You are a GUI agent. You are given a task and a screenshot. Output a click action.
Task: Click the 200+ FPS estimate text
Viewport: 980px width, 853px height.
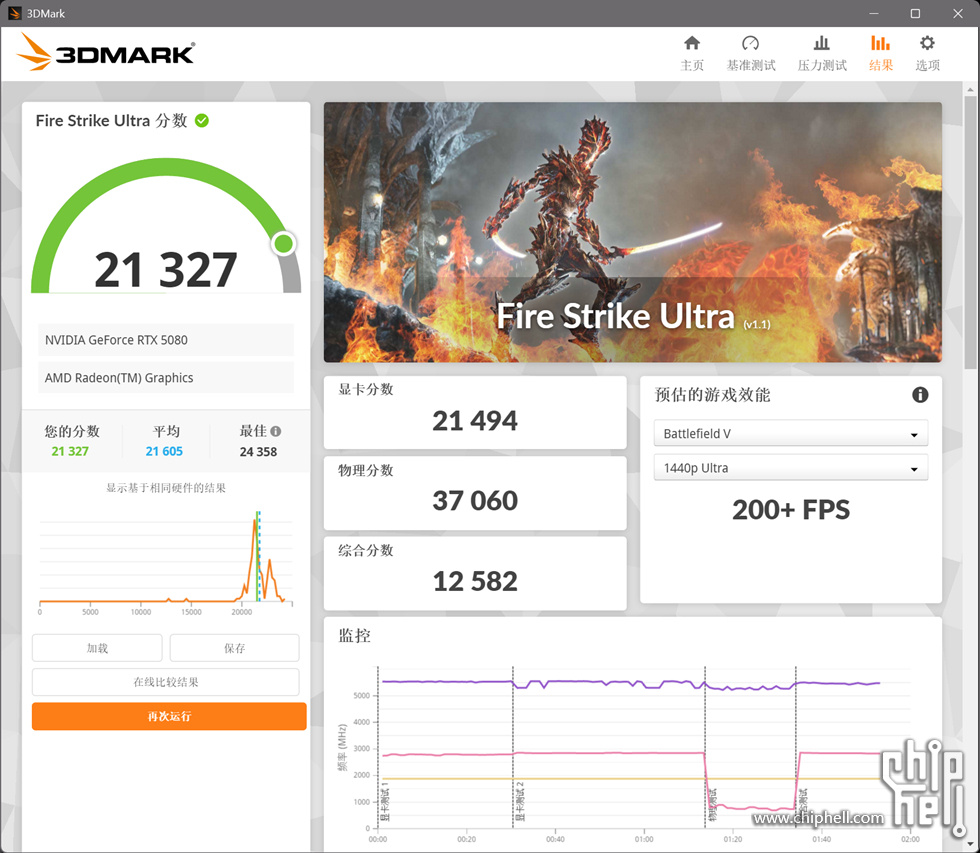tap(791, 510)
